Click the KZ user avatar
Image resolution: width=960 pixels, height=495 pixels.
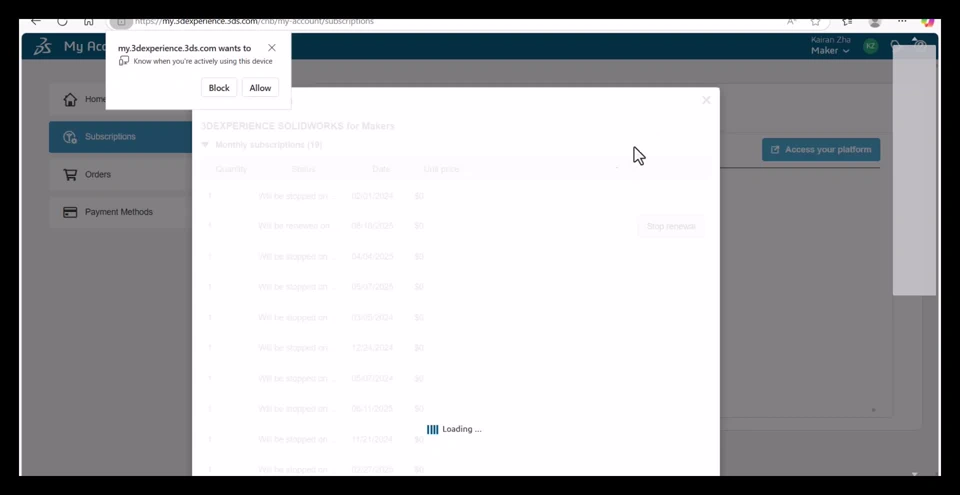[x=870, y=46]
